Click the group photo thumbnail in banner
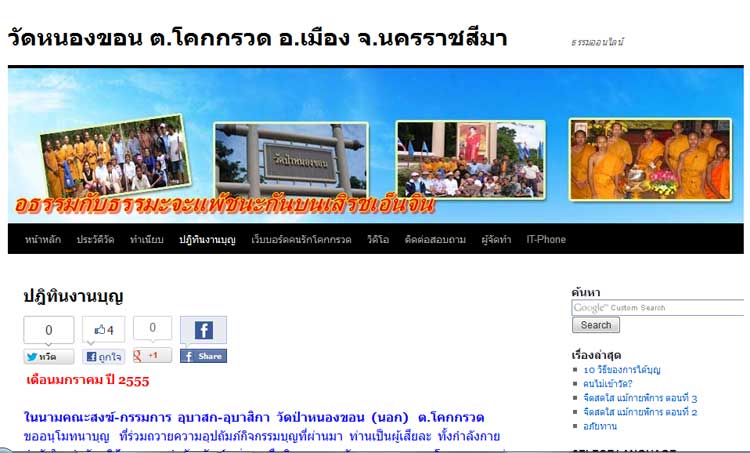 [116, 156]
